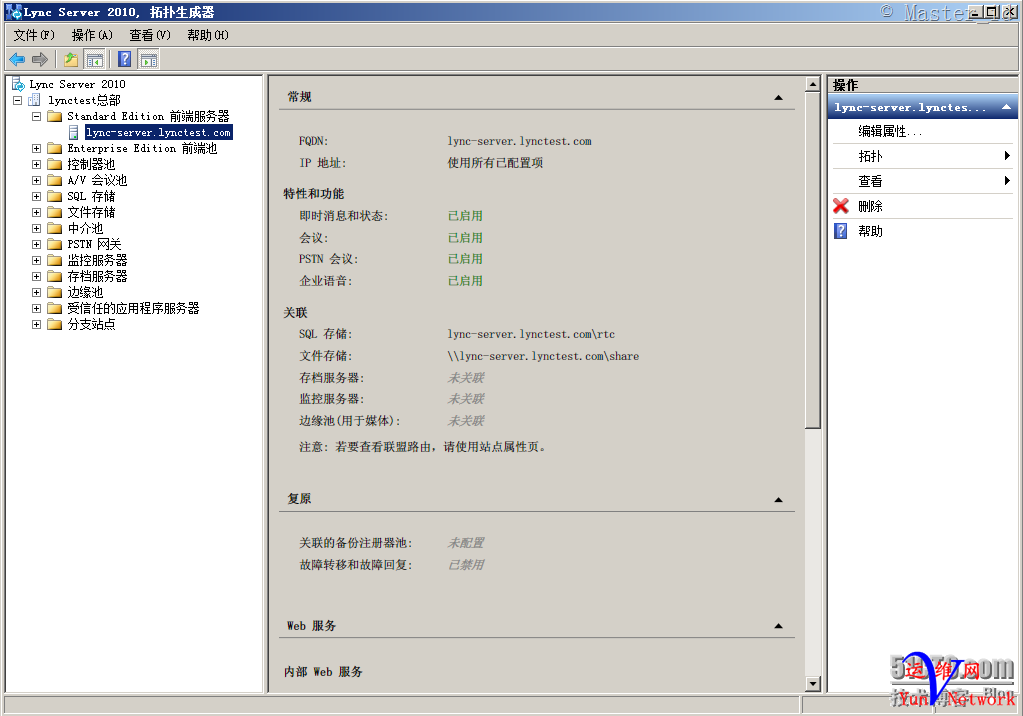Go back with the blue left arrow
Viewport: 1023px width, 716px height.
tap(17, 60)
